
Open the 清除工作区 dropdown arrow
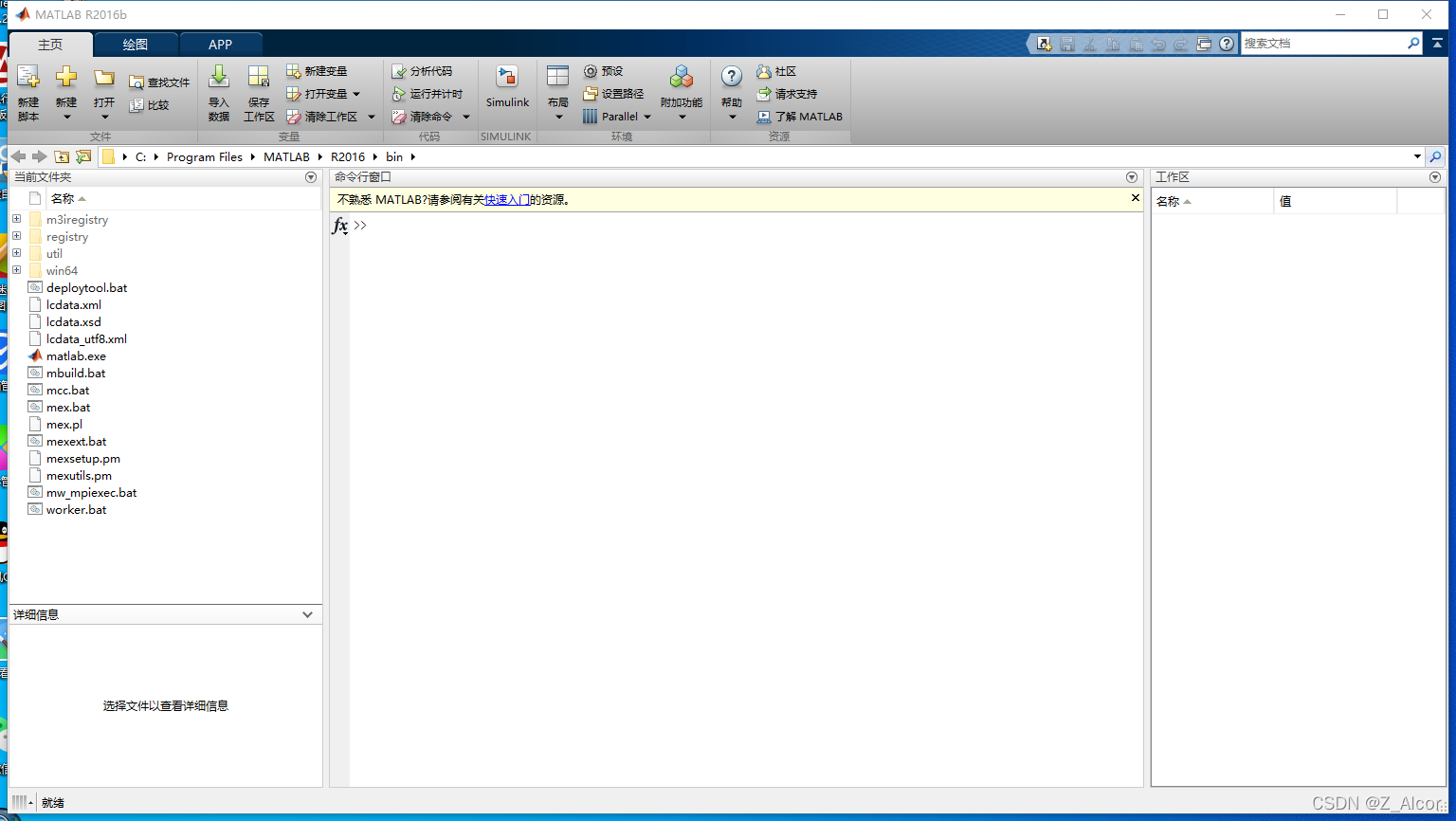tap(372, 117)
